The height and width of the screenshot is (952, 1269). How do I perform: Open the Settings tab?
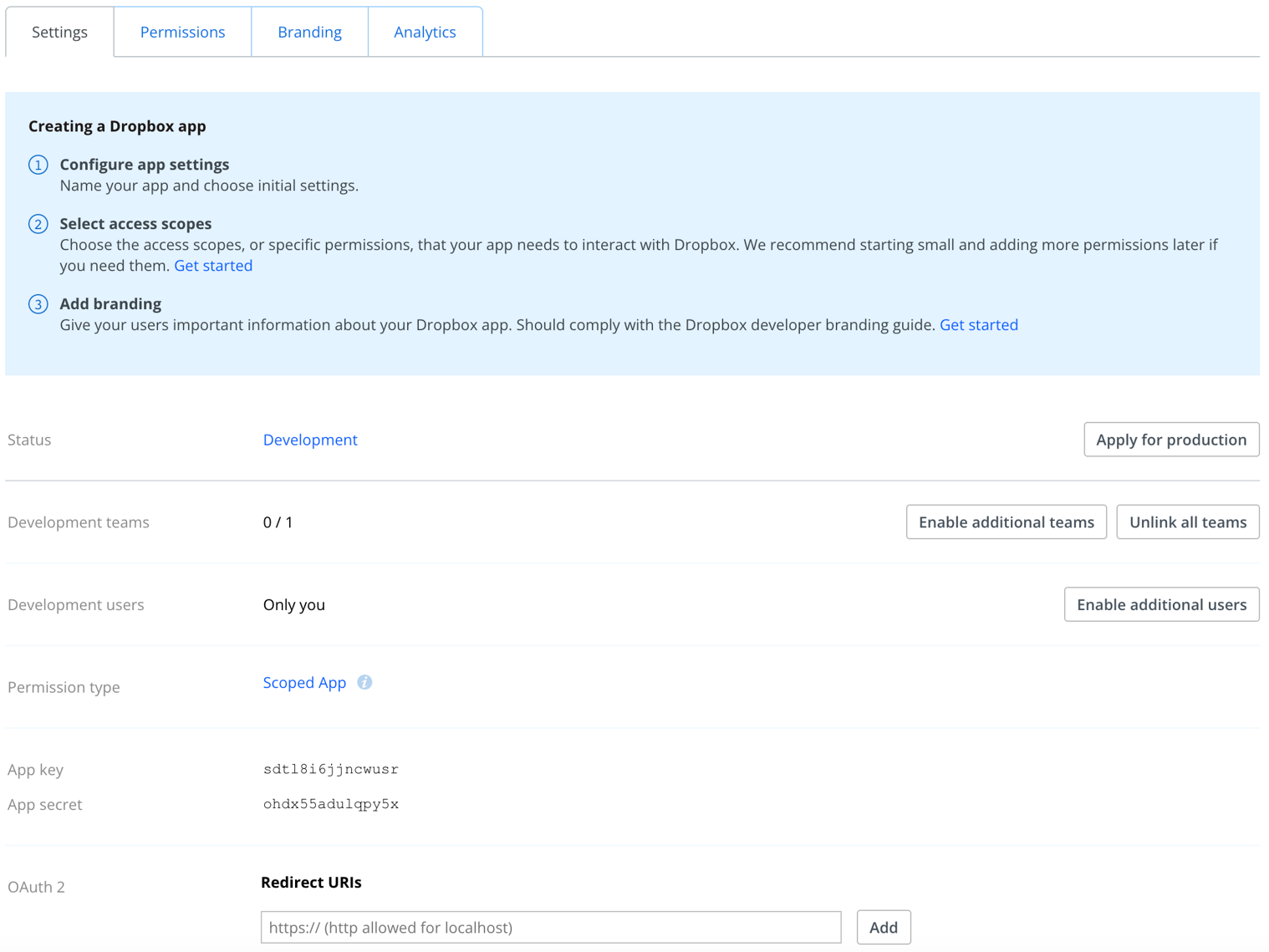click(x=59, y=32)
